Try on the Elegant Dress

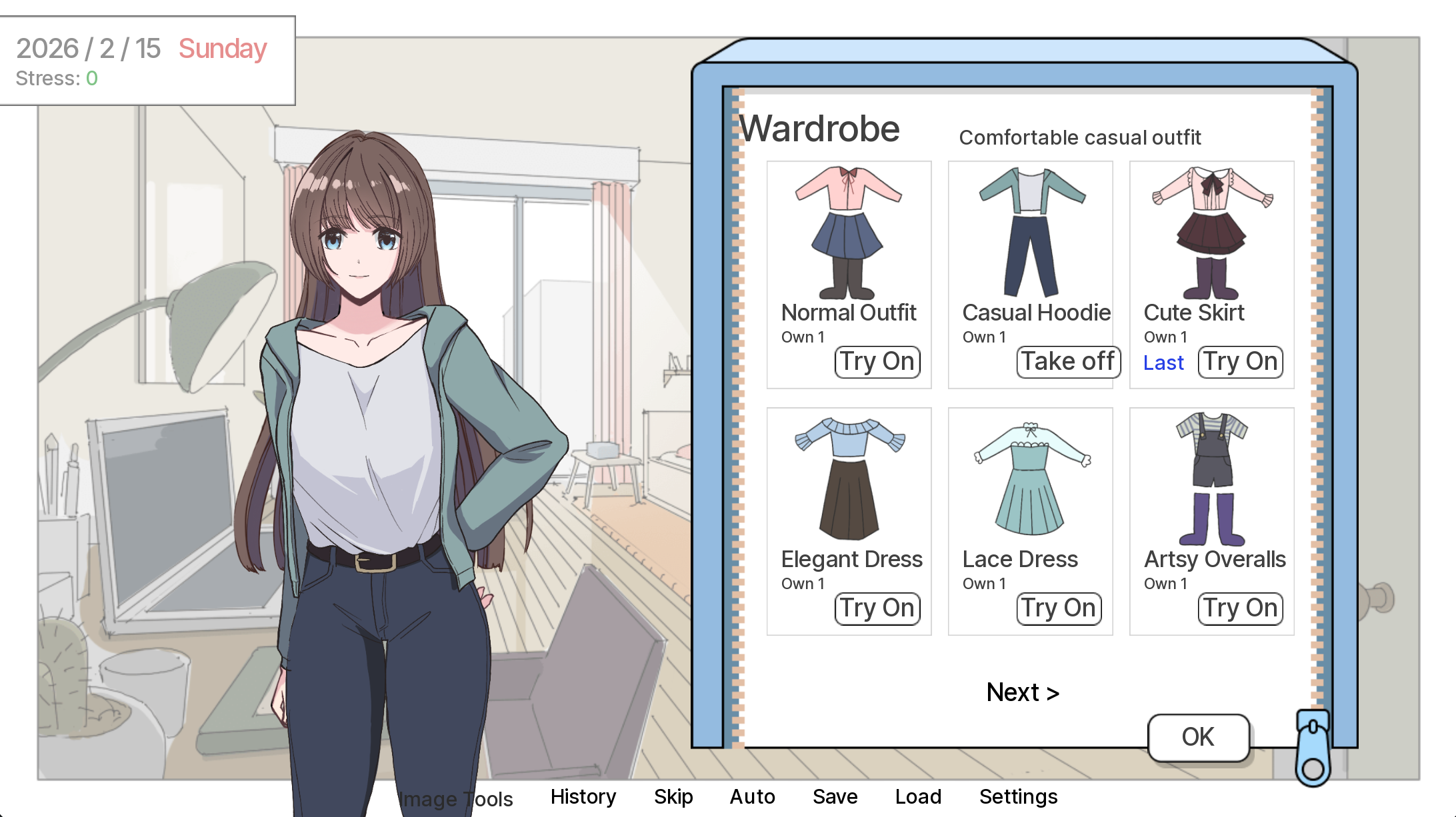point(877,608)
